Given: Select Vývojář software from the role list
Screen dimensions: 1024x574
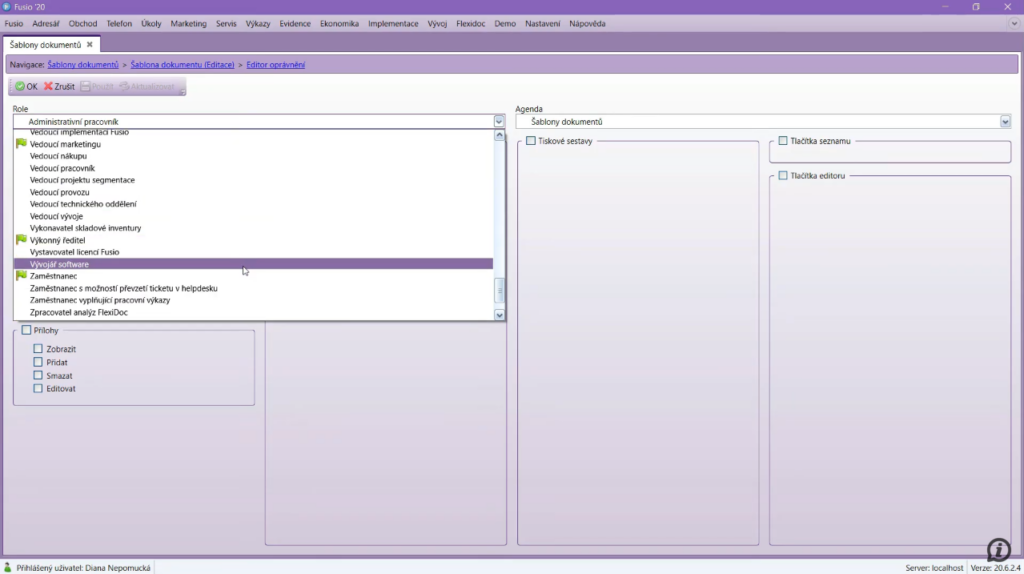Looking at the screenshot, I should pyautogui.click(x=60, y=264).
